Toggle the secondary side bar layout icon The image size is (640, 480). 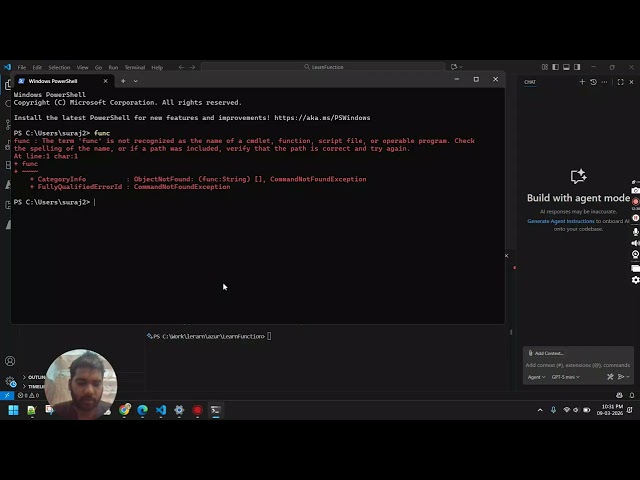click(577, 67)
